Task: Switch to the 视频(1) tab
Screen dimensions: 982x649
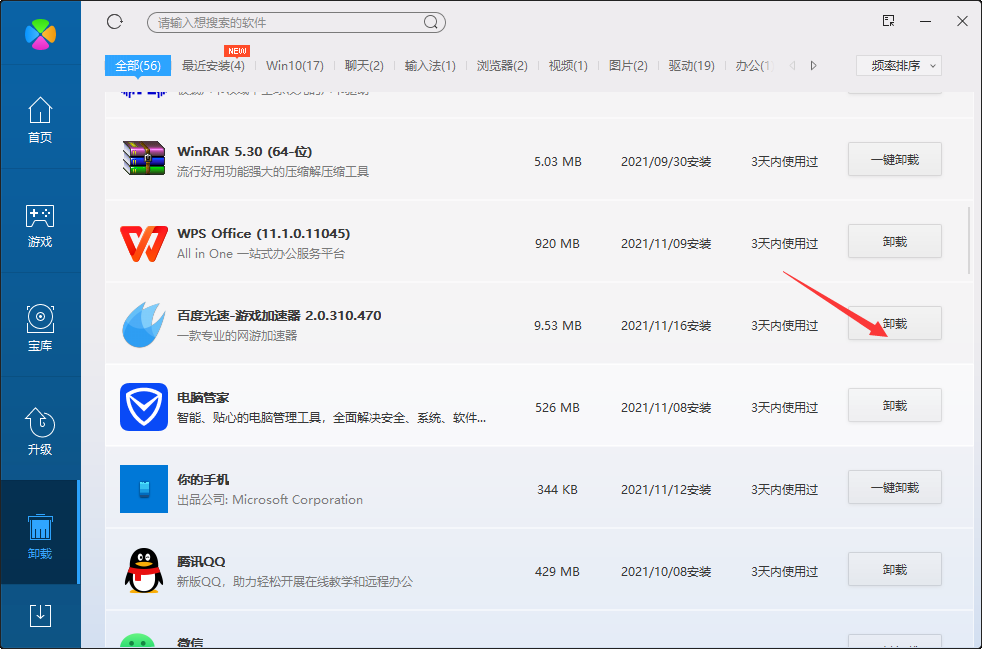Action: (x=568, y=66)
